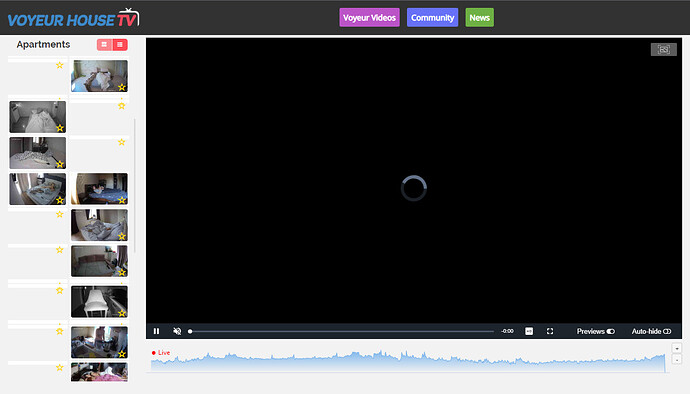Click the lower timeline zoom arrow button
Viewport: 690px width, 394px height.
677,360
